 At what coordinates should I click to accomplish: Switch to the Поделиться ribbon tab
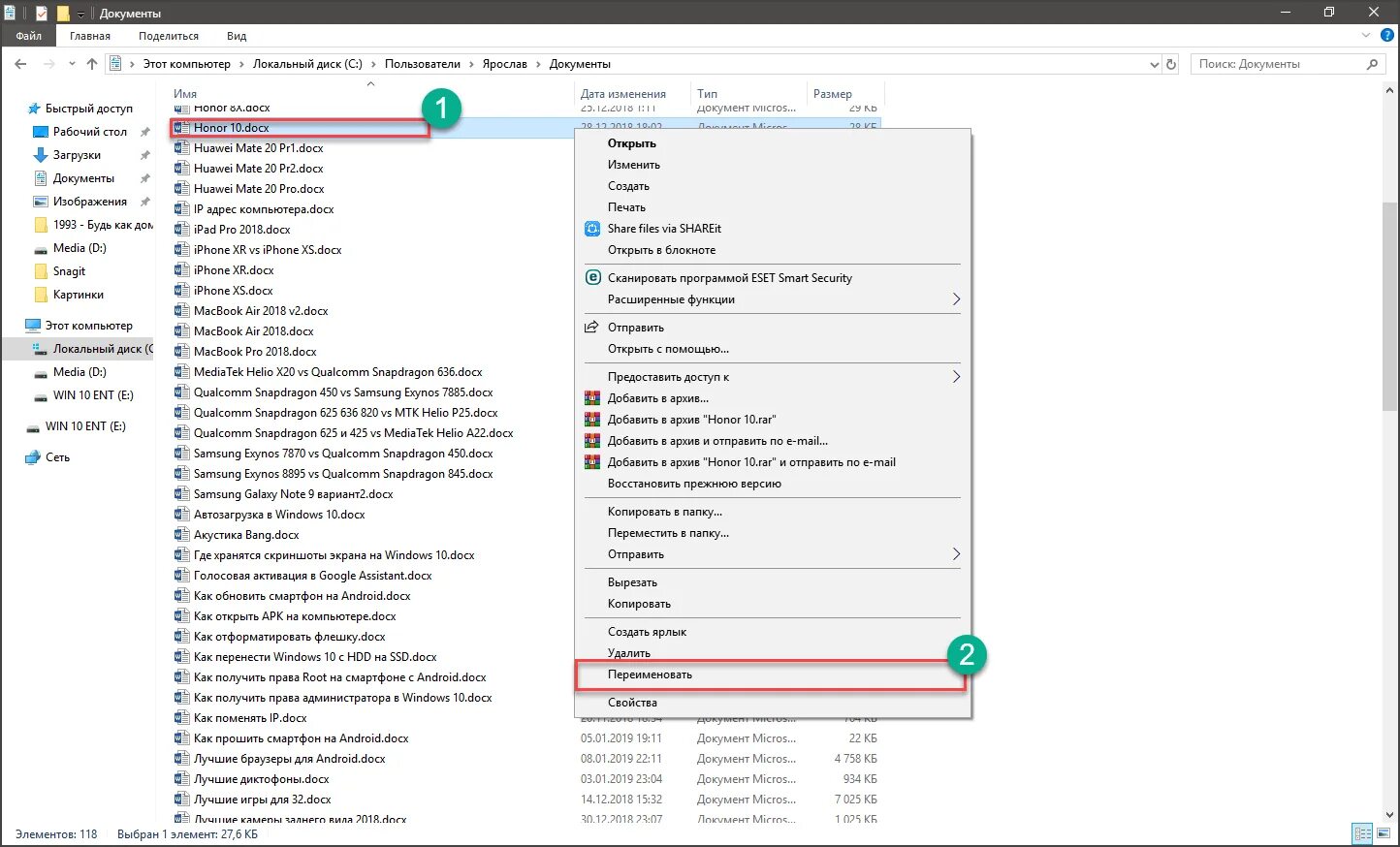(169, 36)
